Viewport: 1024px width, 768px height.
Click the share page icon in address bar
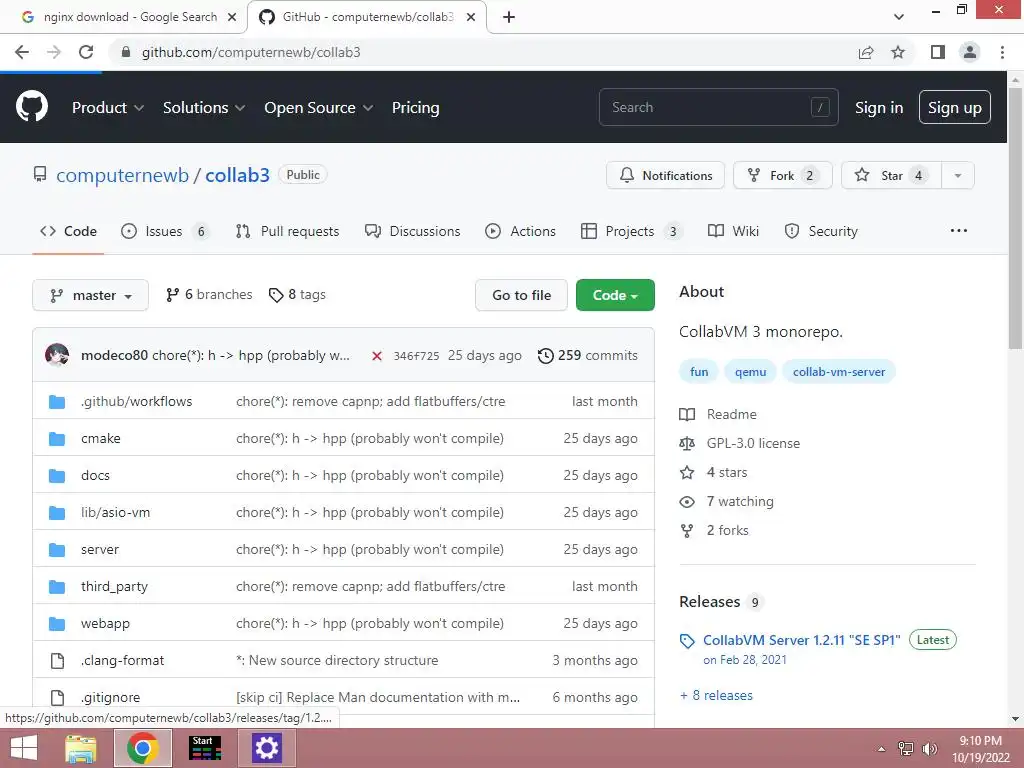[x=866, y=52]
